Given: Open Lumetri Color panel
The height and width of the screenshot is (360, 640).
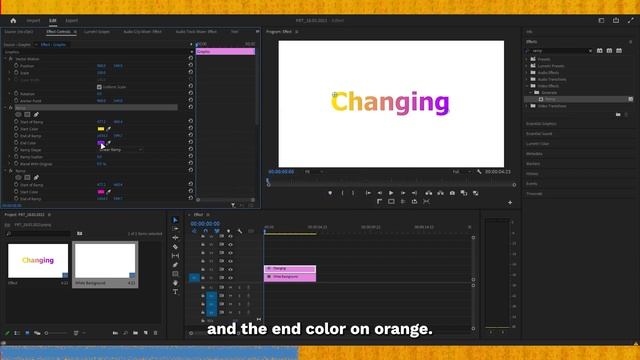Looking at the screenshot, I should (x=538, y=144).
